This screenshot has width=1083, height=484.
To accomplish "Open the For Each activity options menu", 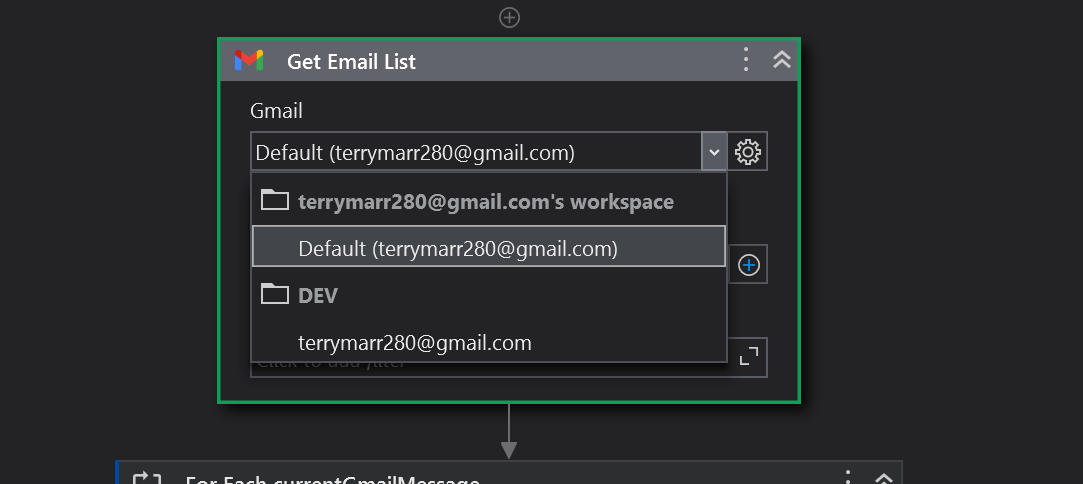I will tap(847, 477).
